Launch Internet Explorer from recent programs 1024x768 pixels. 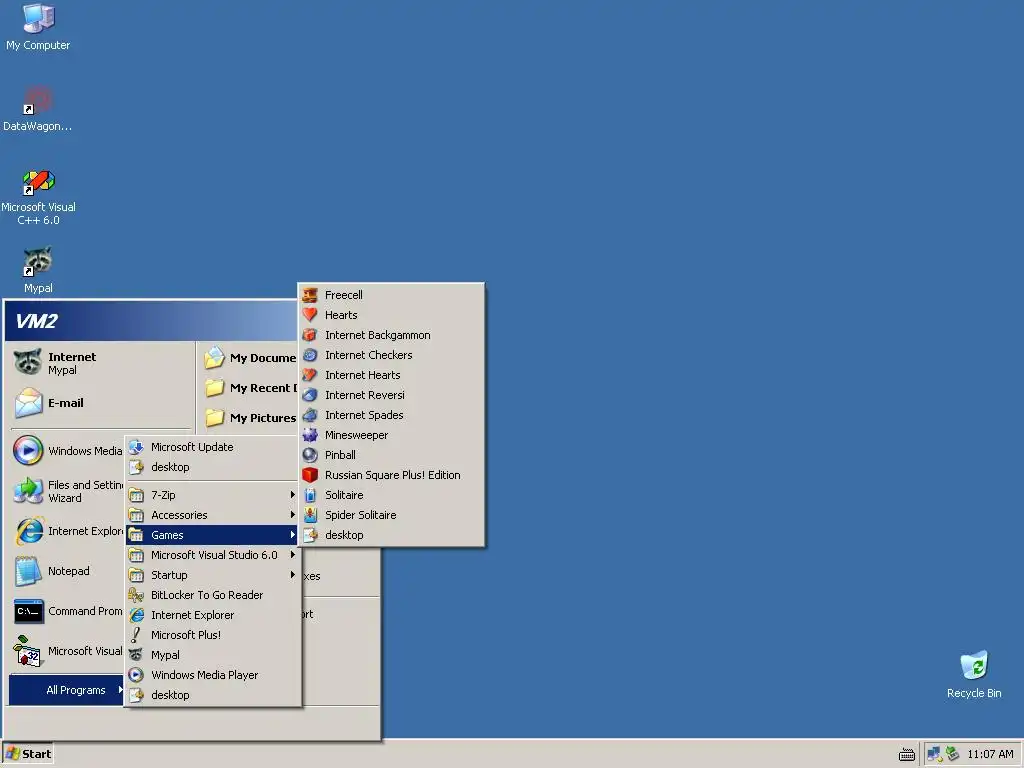[67, 531]
